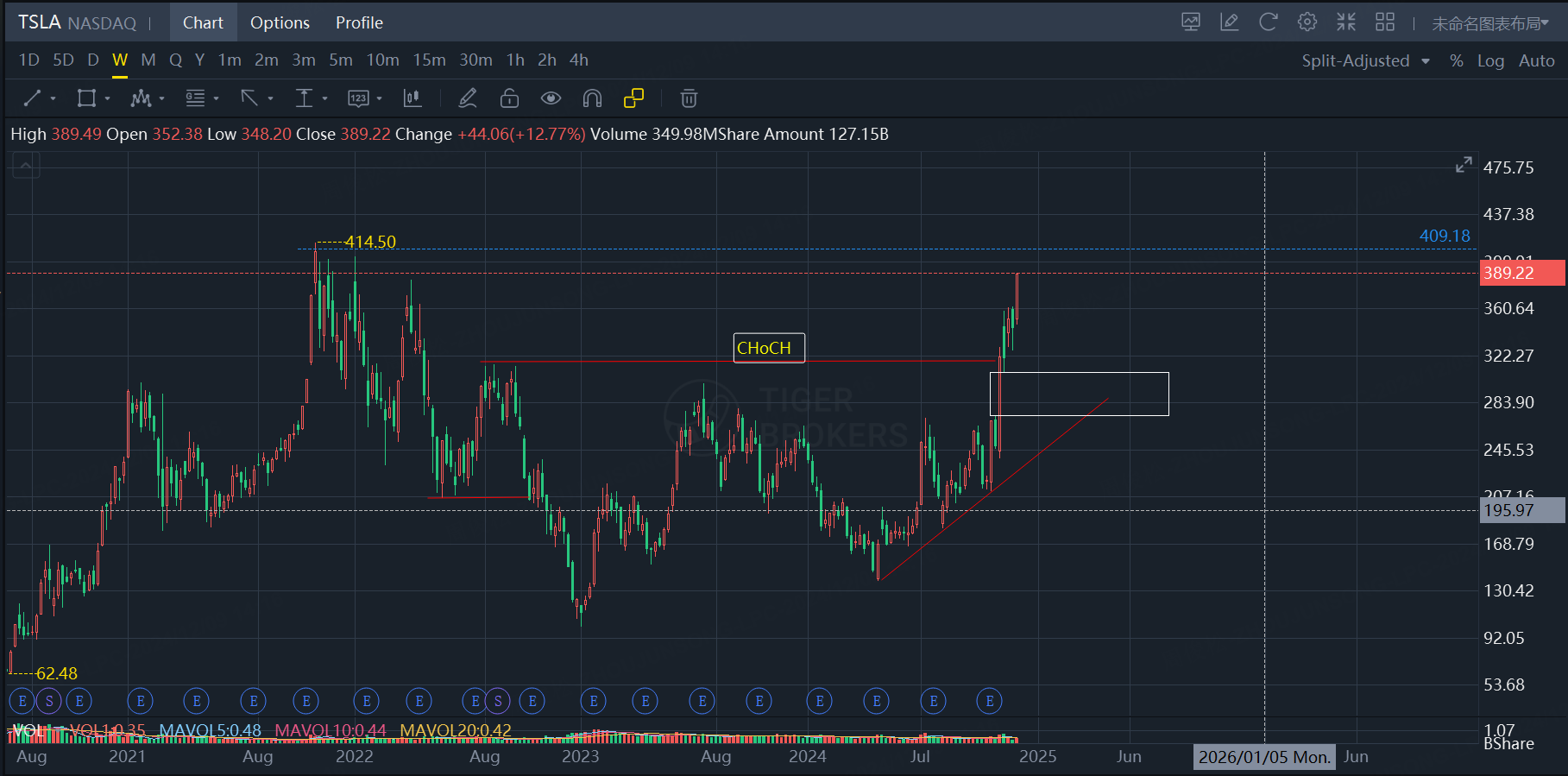The width and height of the screenshot is (1568, 776).
Task: Open the multi-chart grid layout icon
Action: click(x=1385, y=22)
